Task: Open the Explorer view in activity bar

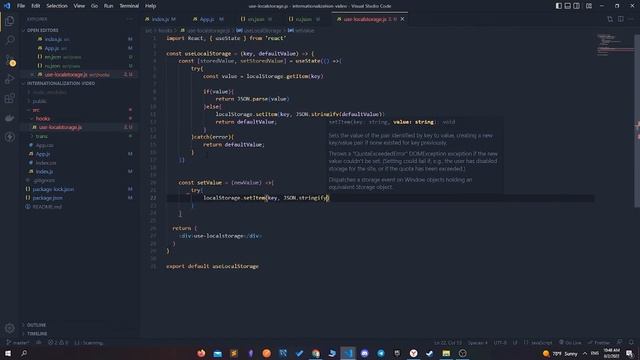Action: click(9, 20)
